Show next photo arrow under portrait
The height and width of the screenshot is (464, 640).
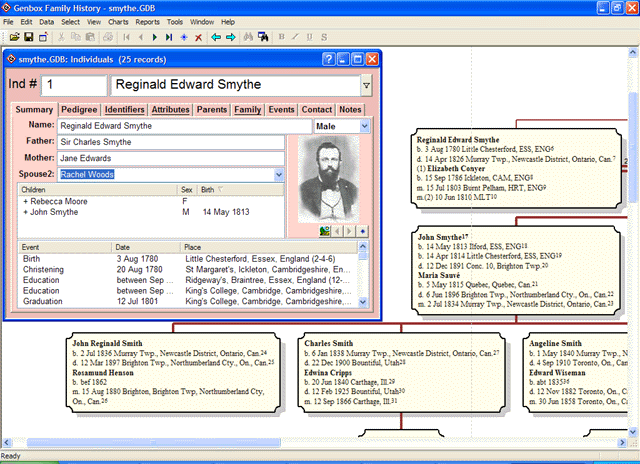coord(349,231)
